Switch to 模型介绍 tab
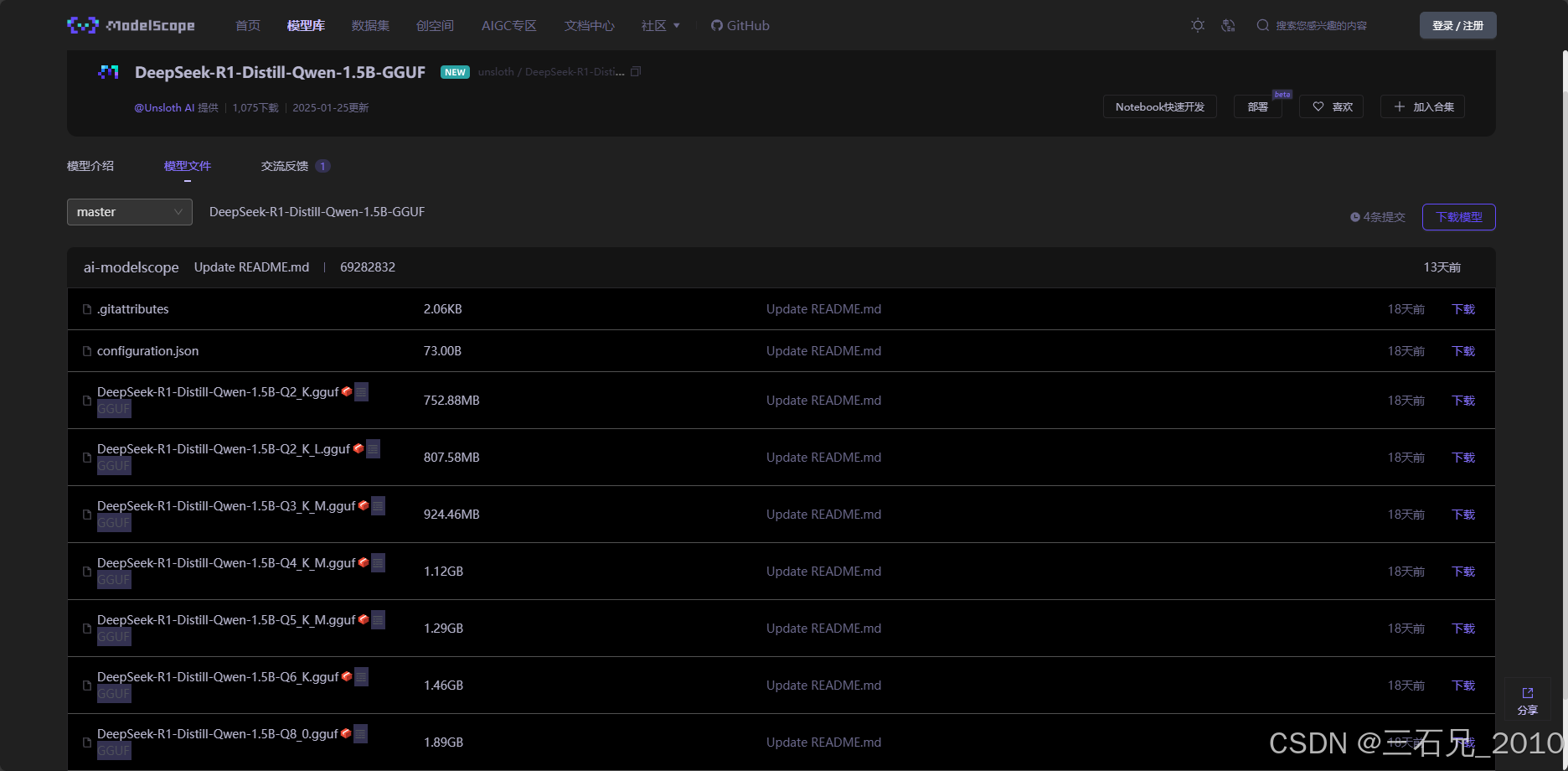Viewport: 1568px width, 771px height. 90,166
